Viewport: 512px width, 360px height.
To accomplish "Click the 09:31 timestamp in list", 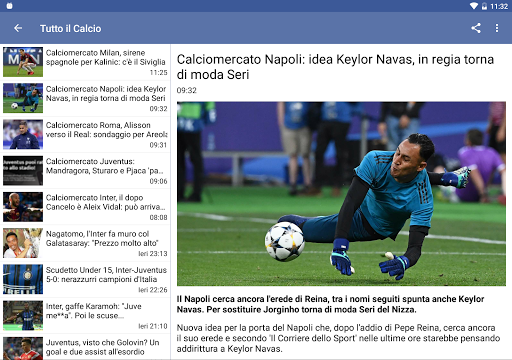I will 158,145.
